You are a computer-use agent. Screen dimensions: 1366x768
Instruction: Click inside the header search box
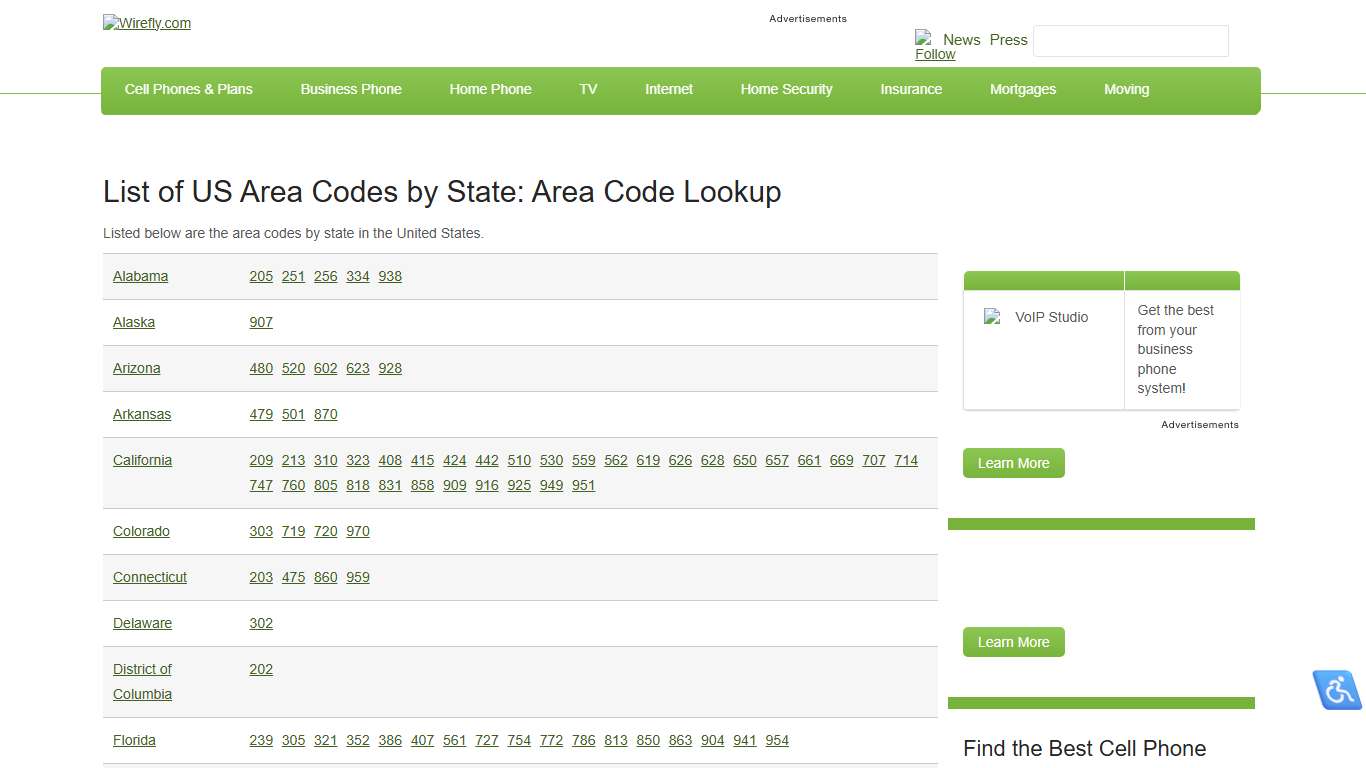pos(1130,41)
